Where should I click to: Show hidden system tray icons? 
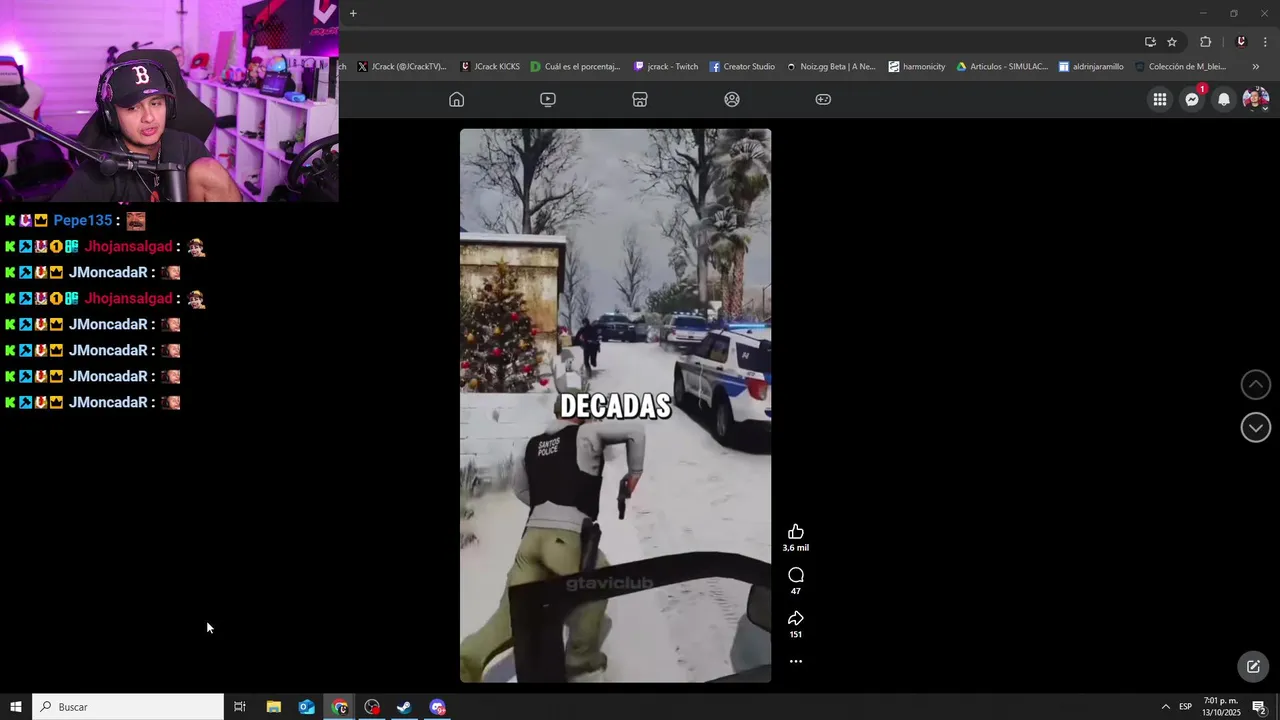(x=1165, y=707)
